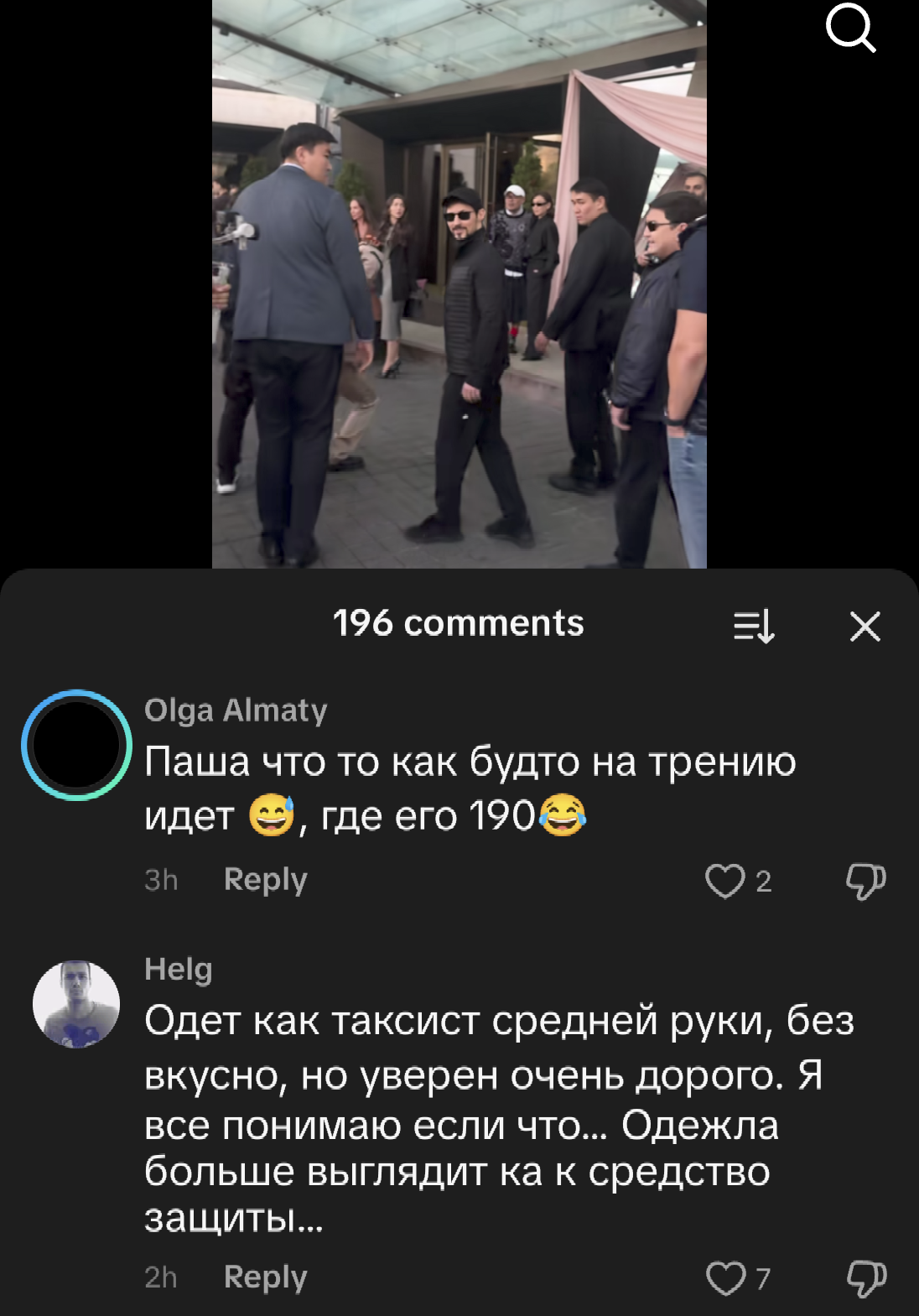Select the 196 comments header

459,623
